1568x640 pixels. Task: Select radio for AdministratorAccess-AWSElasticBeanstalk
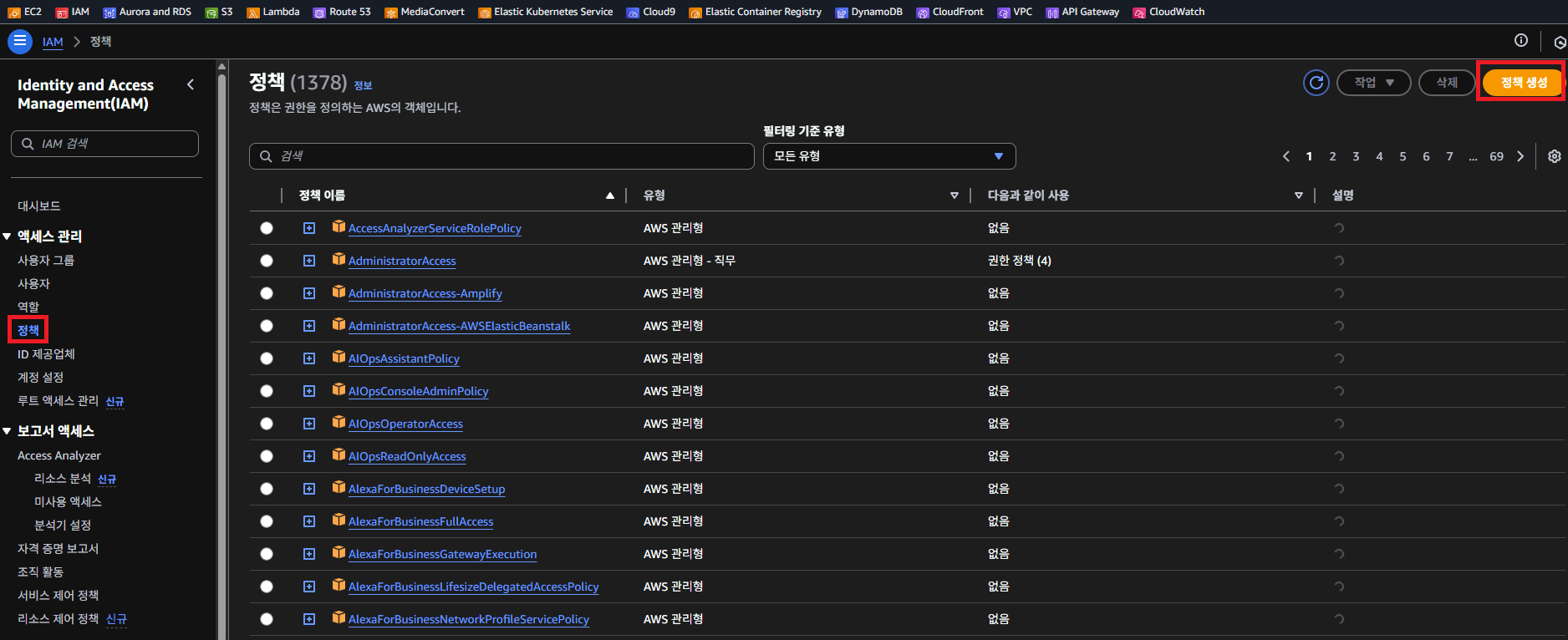point(267,326)
